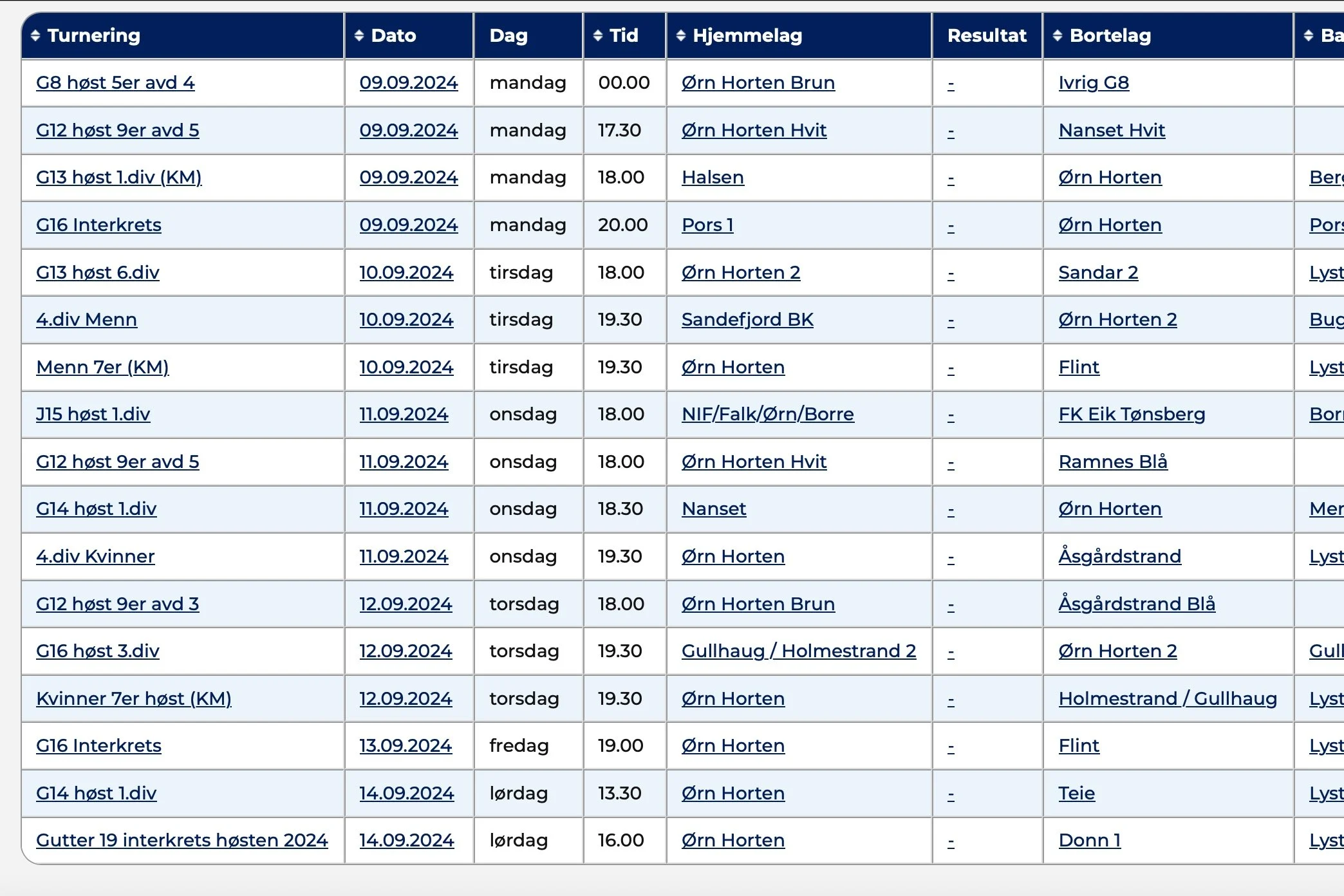Select away team FK Eik Tønsberg
1344x896 pixels.
point(1132,415)
